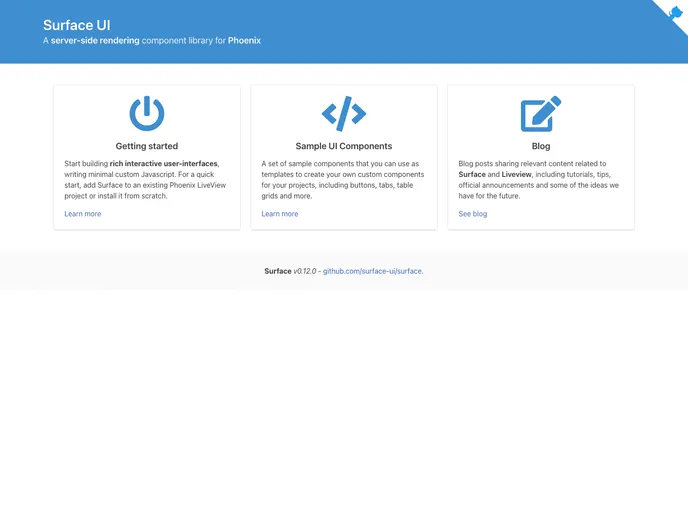
Task: Click the Surface UI page title
Action: point(76,25)
